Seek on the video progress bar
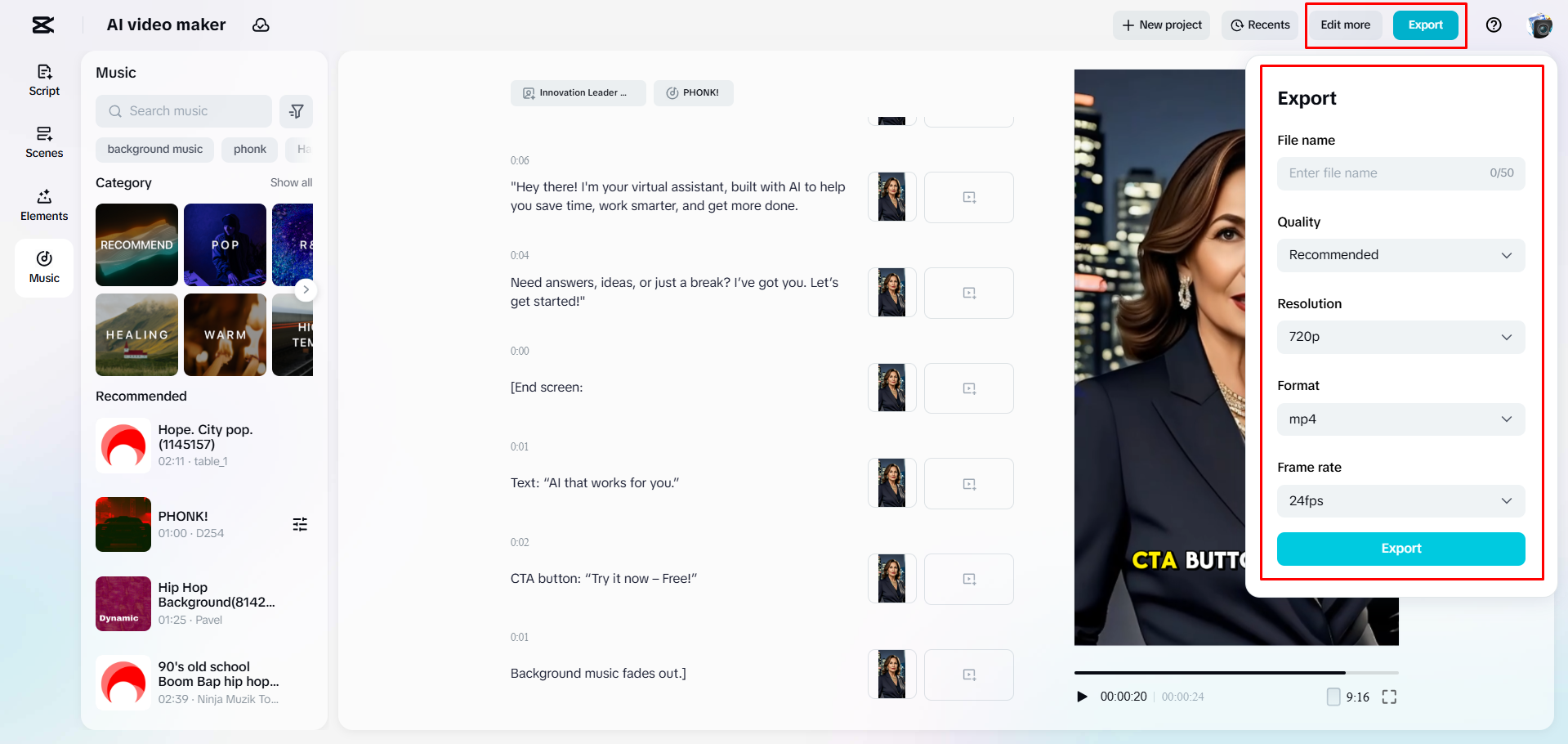The image size is (1568, 744). [x=1236, y=673]
